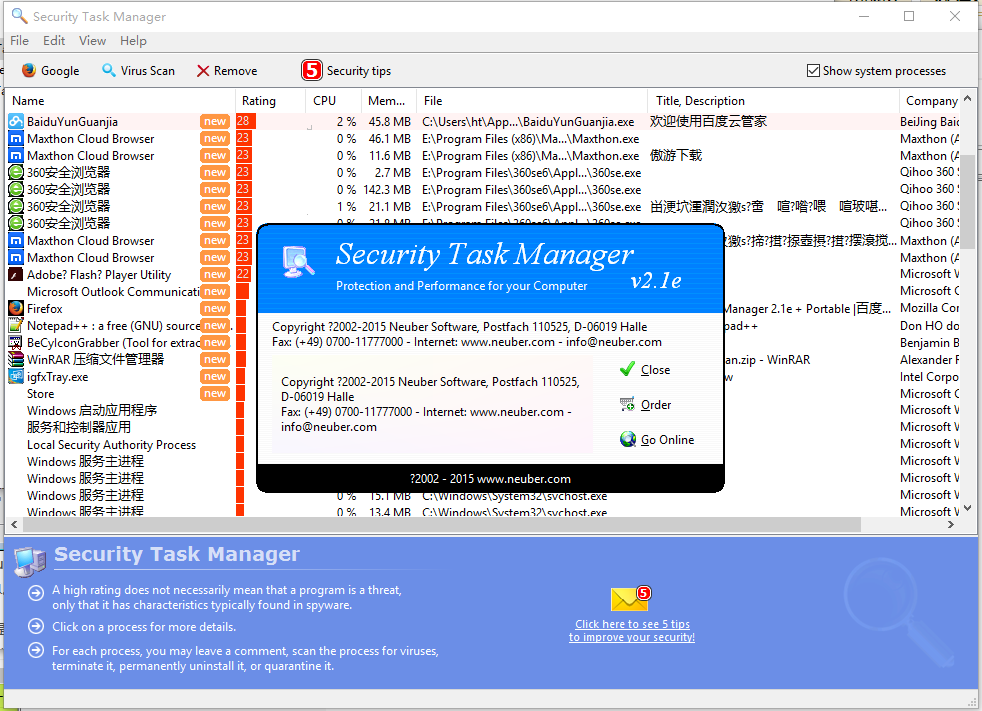The height and width of the screenshot is (711, 982).
Task: Click the Google search toolbar icon
Action: [x=29, y=71]
